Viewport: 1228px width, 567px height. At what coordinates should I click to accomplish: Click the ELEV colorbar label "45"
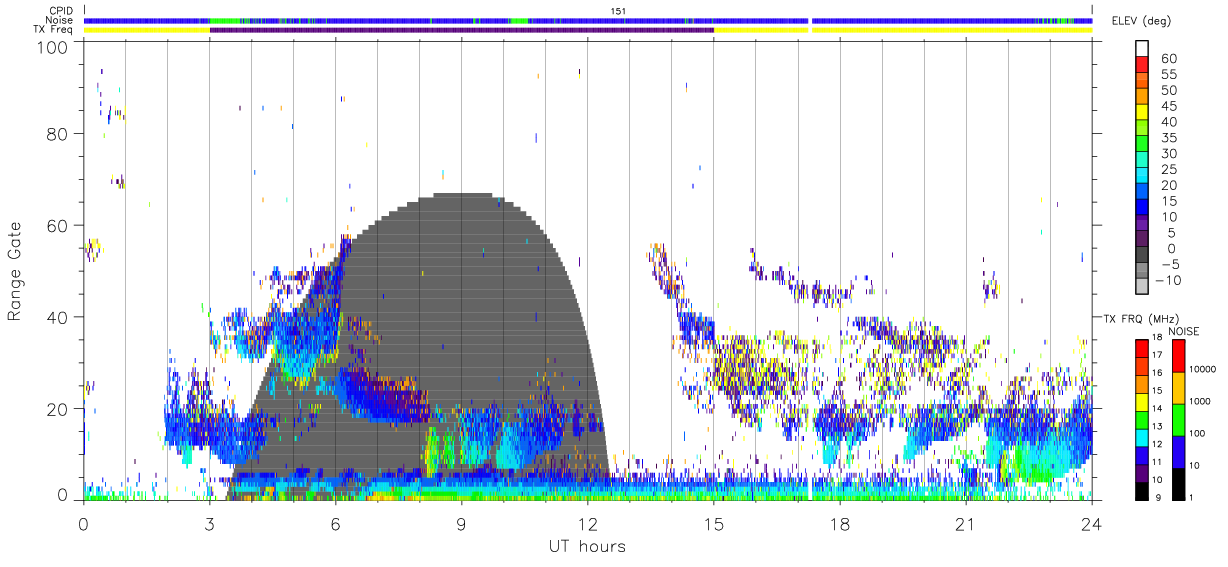1169,106
